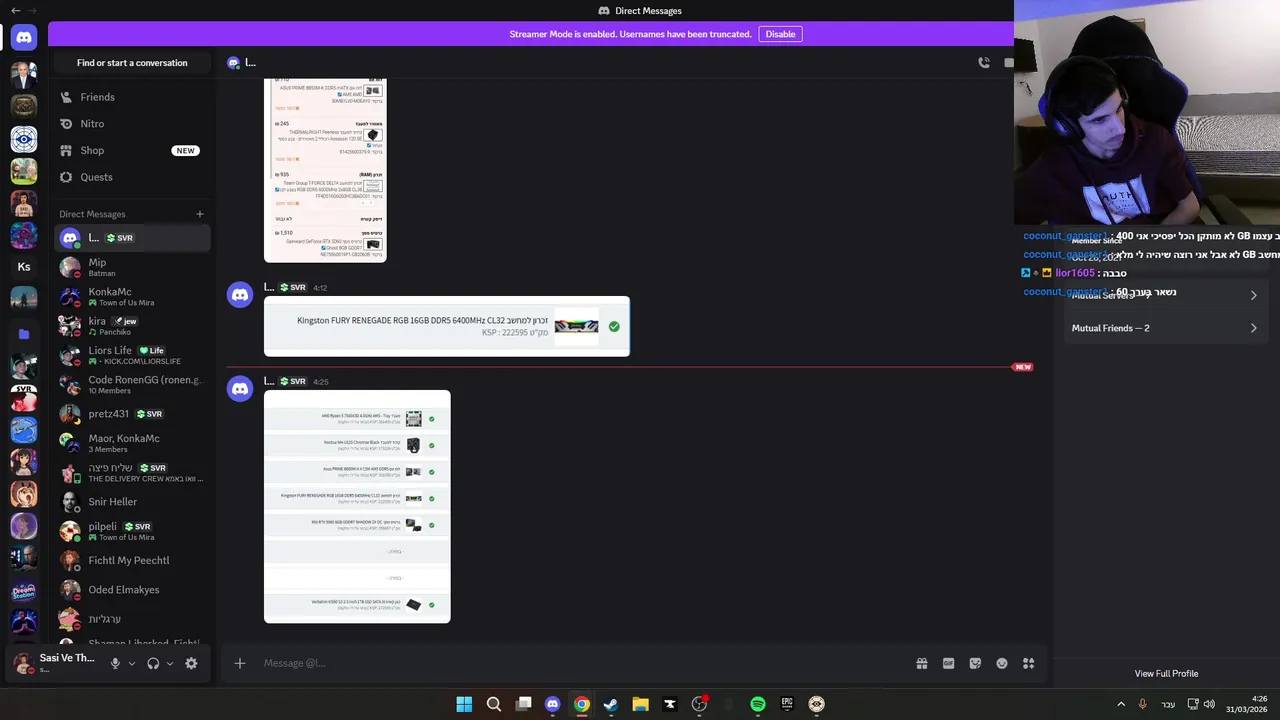Open the GIF picker

(948, 663)
